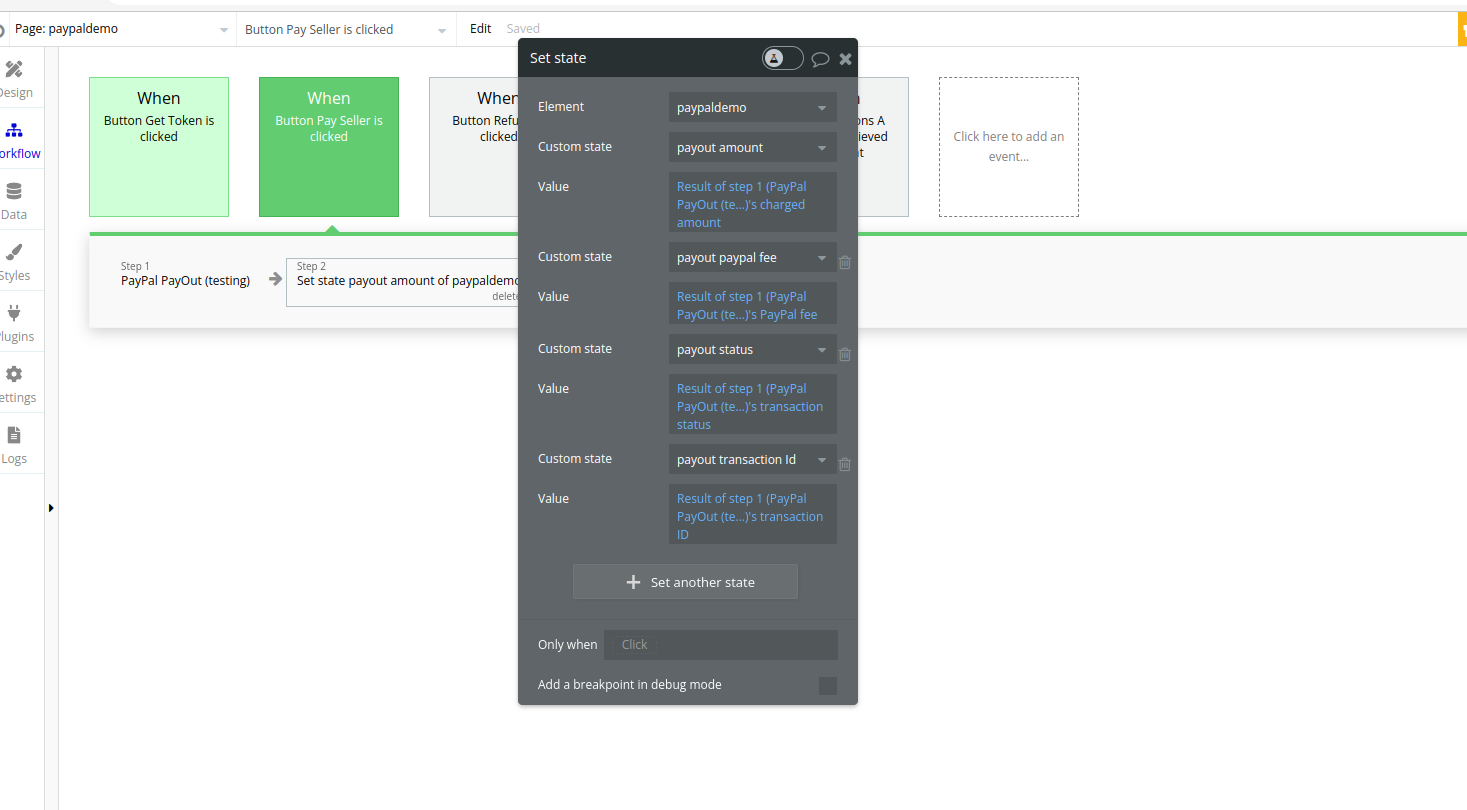
Task: Select the Button Get Token is clicked event
Action: [159, 147]
